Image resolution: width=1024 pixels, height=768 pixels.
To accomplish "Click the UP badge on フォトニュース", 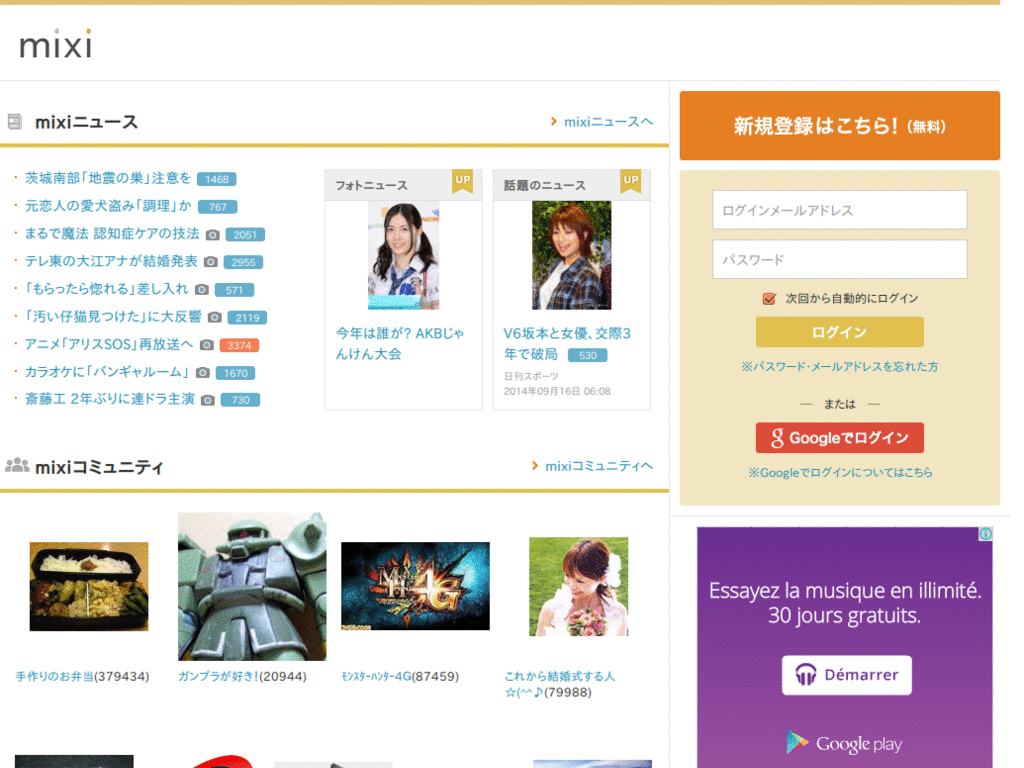I will pyautogui.click(x=462, y=180).
